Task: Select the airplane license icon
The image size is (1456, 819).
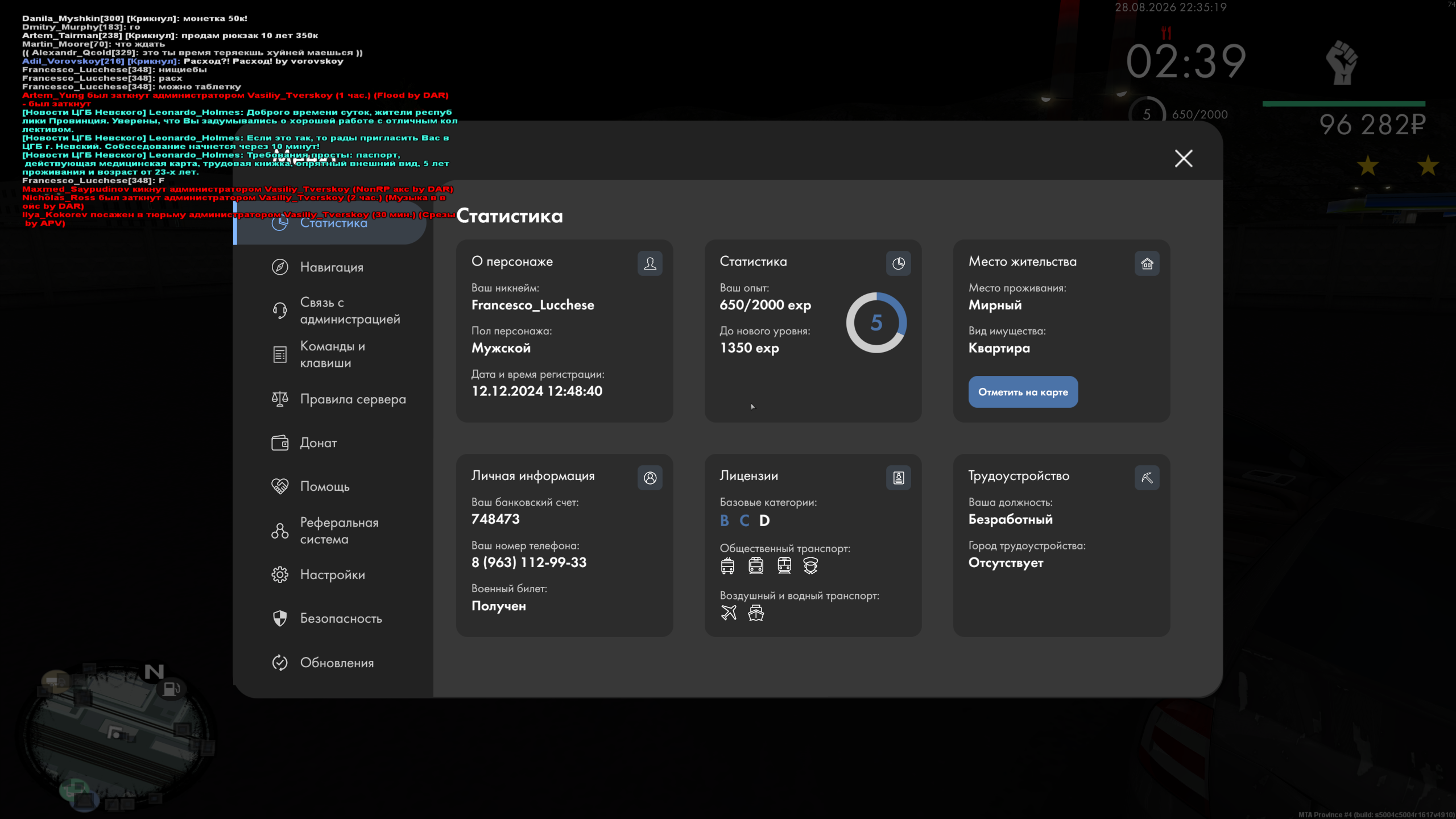Action: 729,613
